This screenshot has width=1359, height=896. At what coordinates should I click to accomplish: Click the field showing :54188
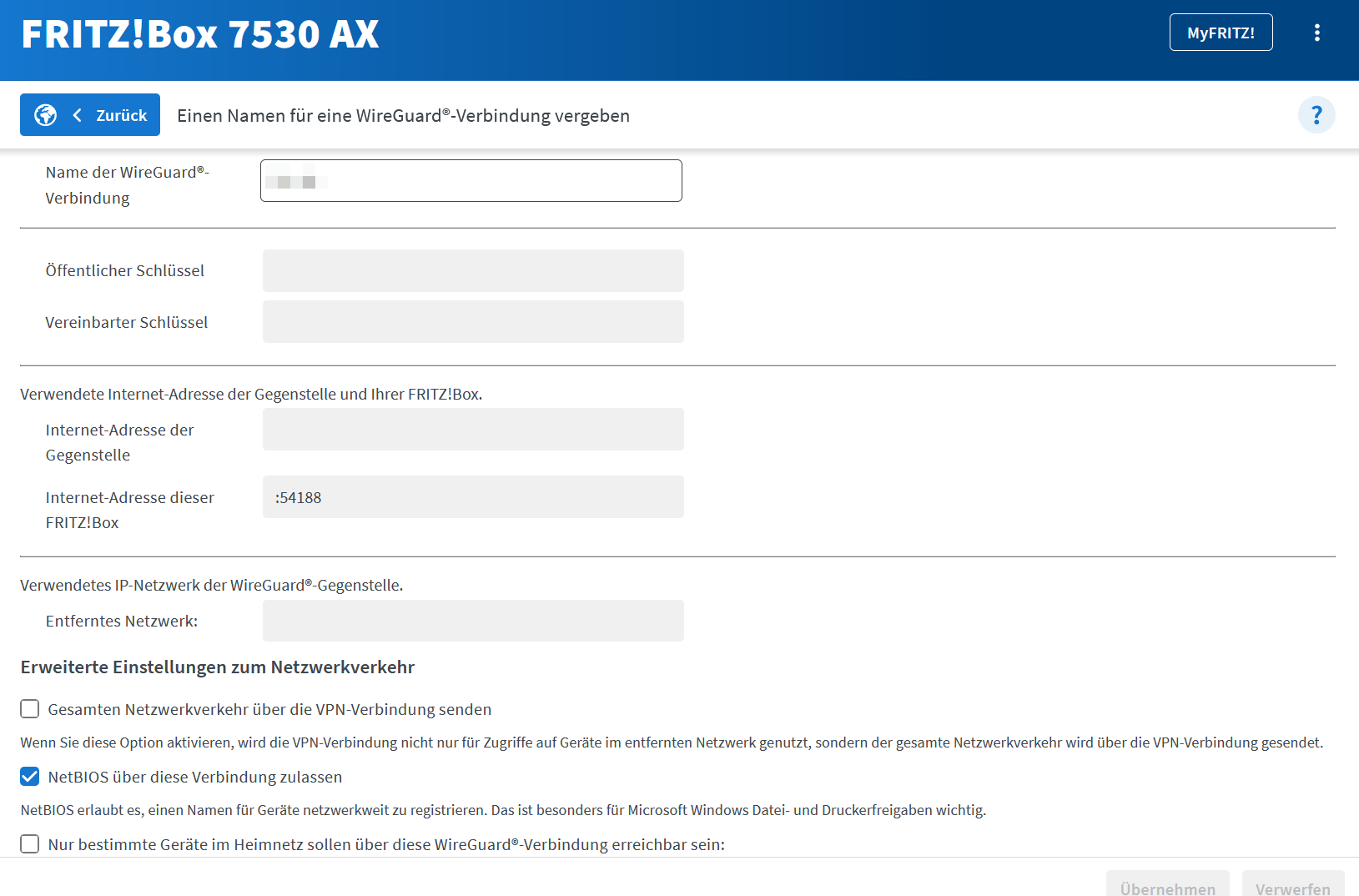(473, 497)
